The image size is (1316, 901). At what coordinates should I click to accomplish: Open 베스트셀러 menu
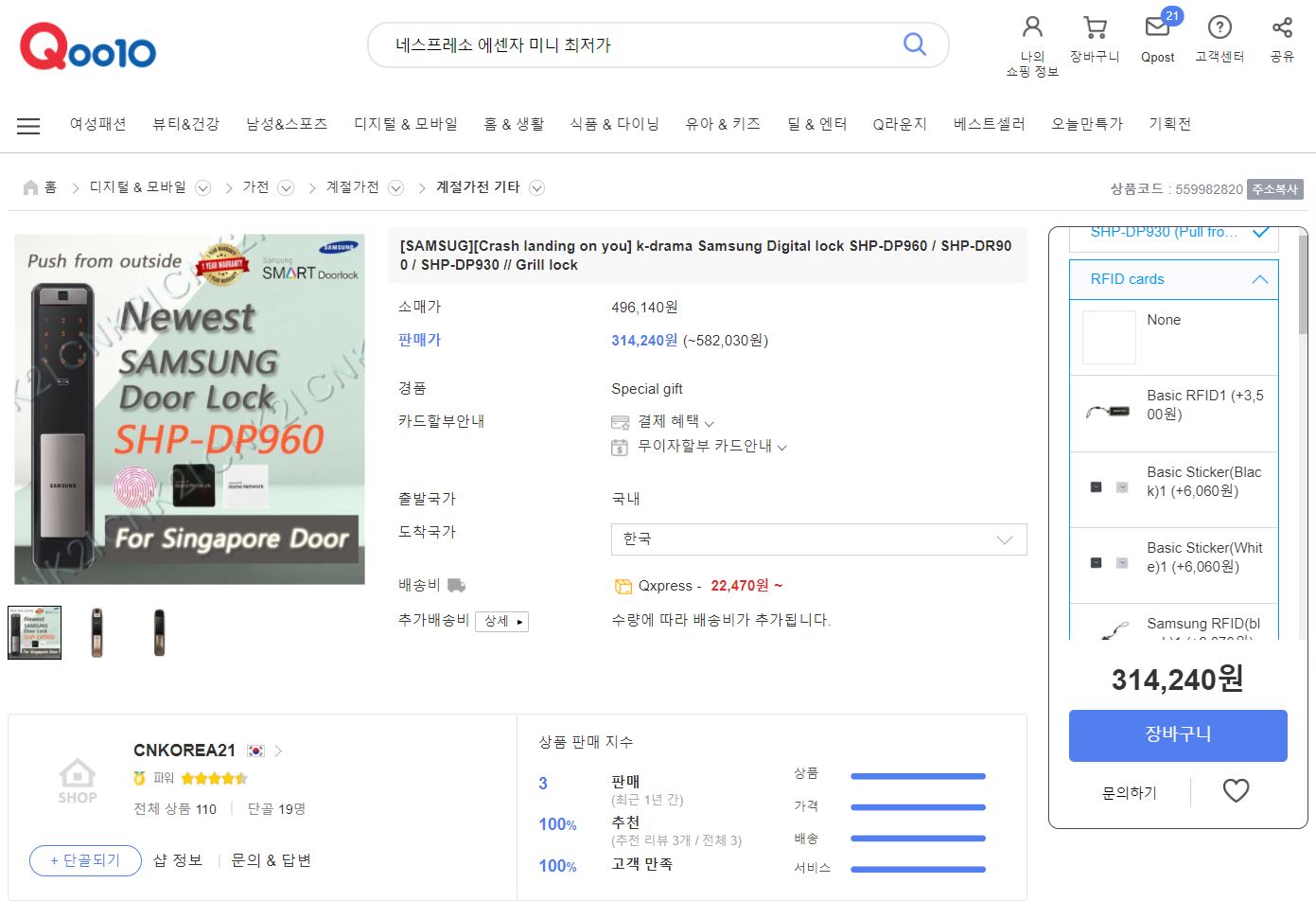[x=990, y=124]
